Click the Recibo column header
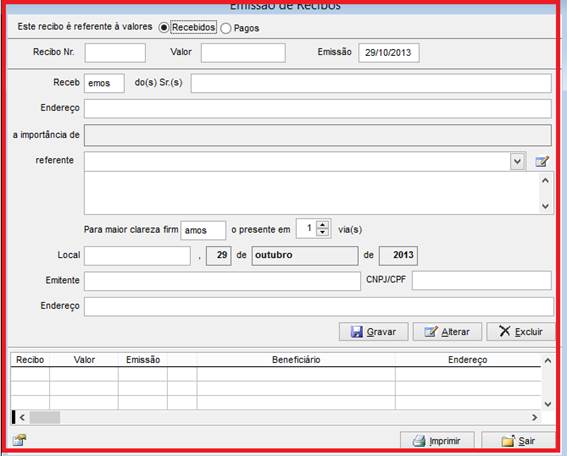567x456 pixels. pyautogui.click(x=30, y=360)
